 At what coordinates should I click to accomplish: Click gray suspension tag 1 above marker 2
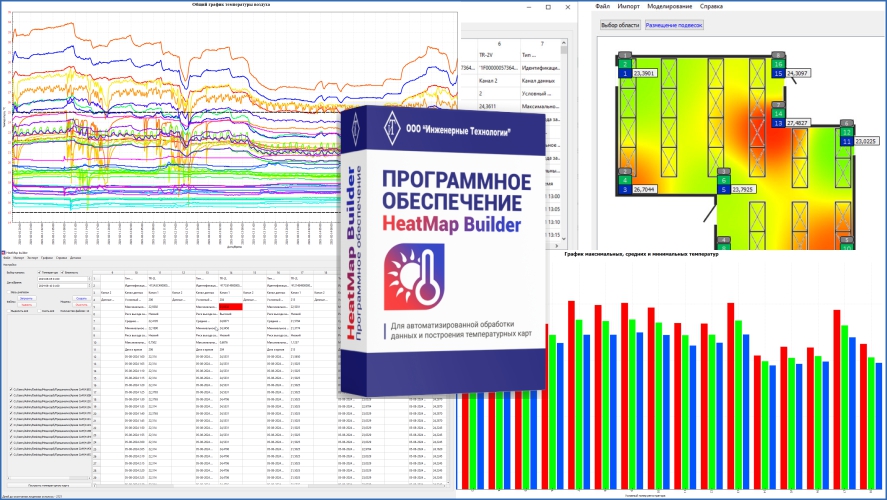(x=625, y=55)
